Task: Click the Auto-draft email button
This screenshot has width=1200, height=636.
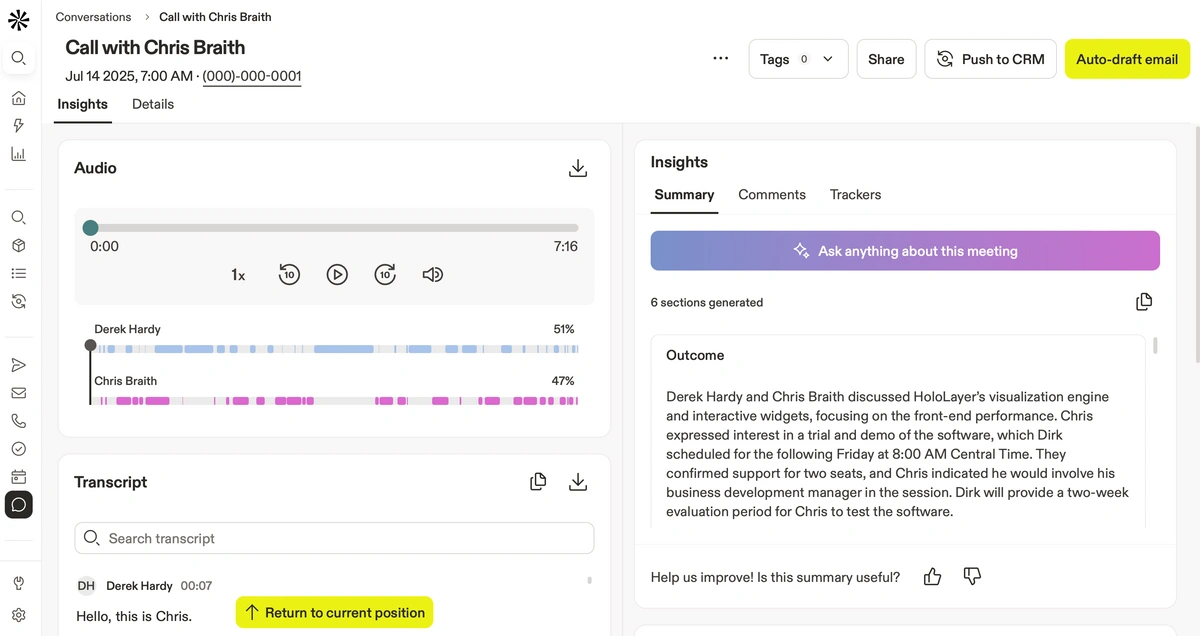Action: (1127, 59)
